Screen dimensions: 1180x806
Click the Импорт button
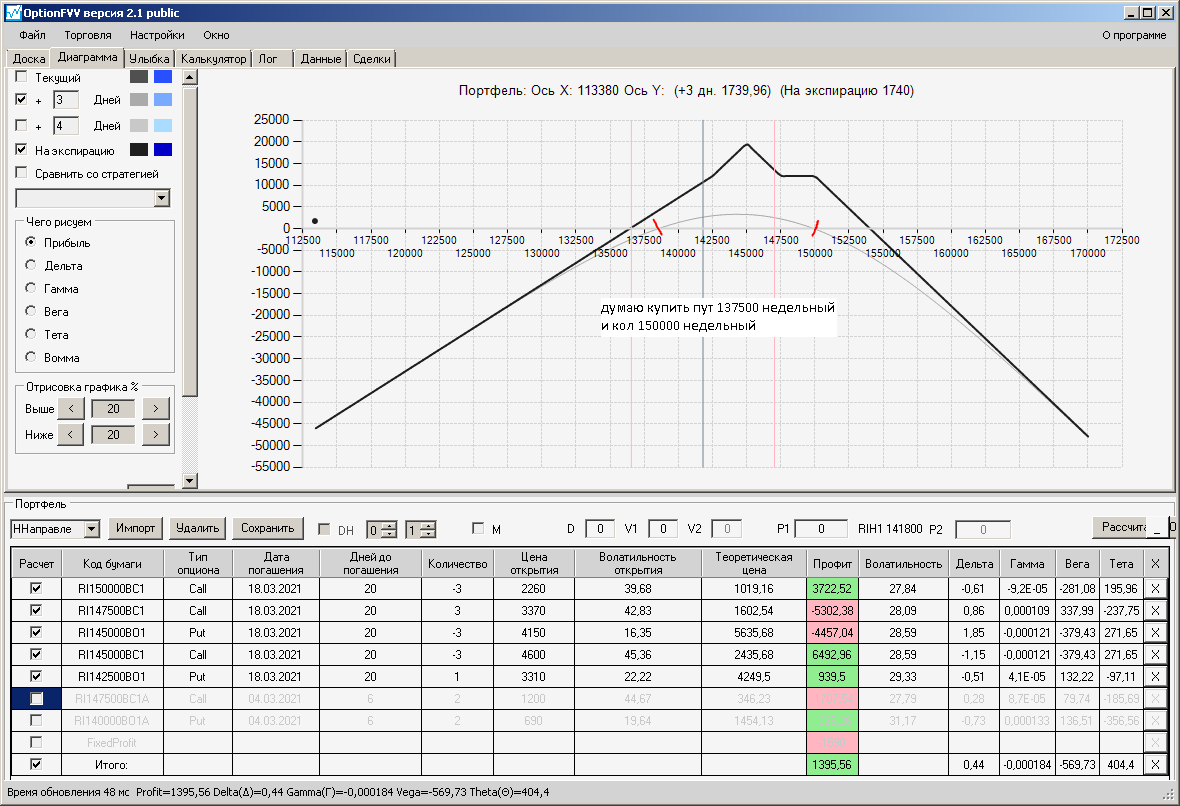coord(135,528)
